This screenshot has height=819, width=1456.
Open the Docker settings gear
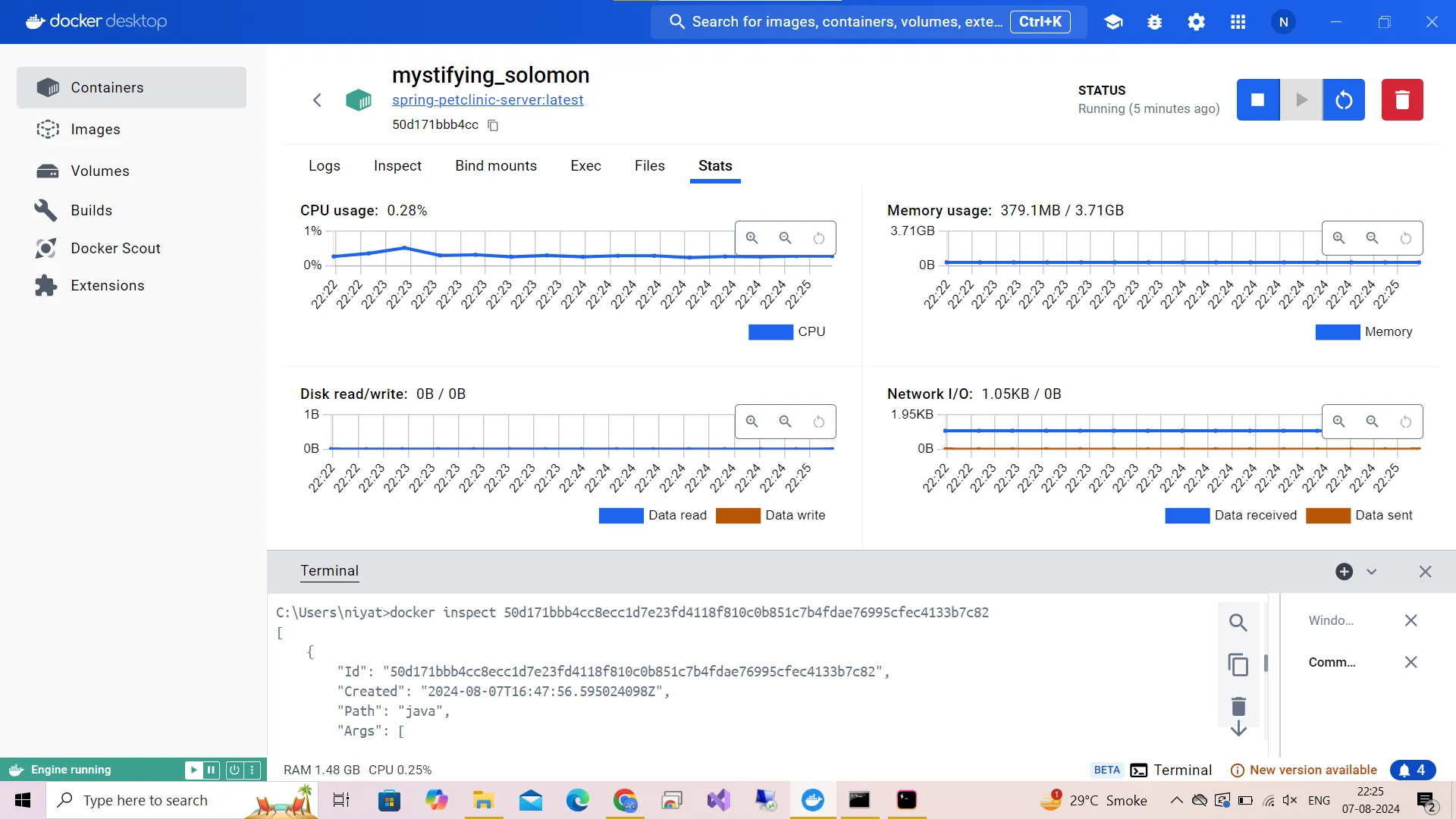point(1196,22)
